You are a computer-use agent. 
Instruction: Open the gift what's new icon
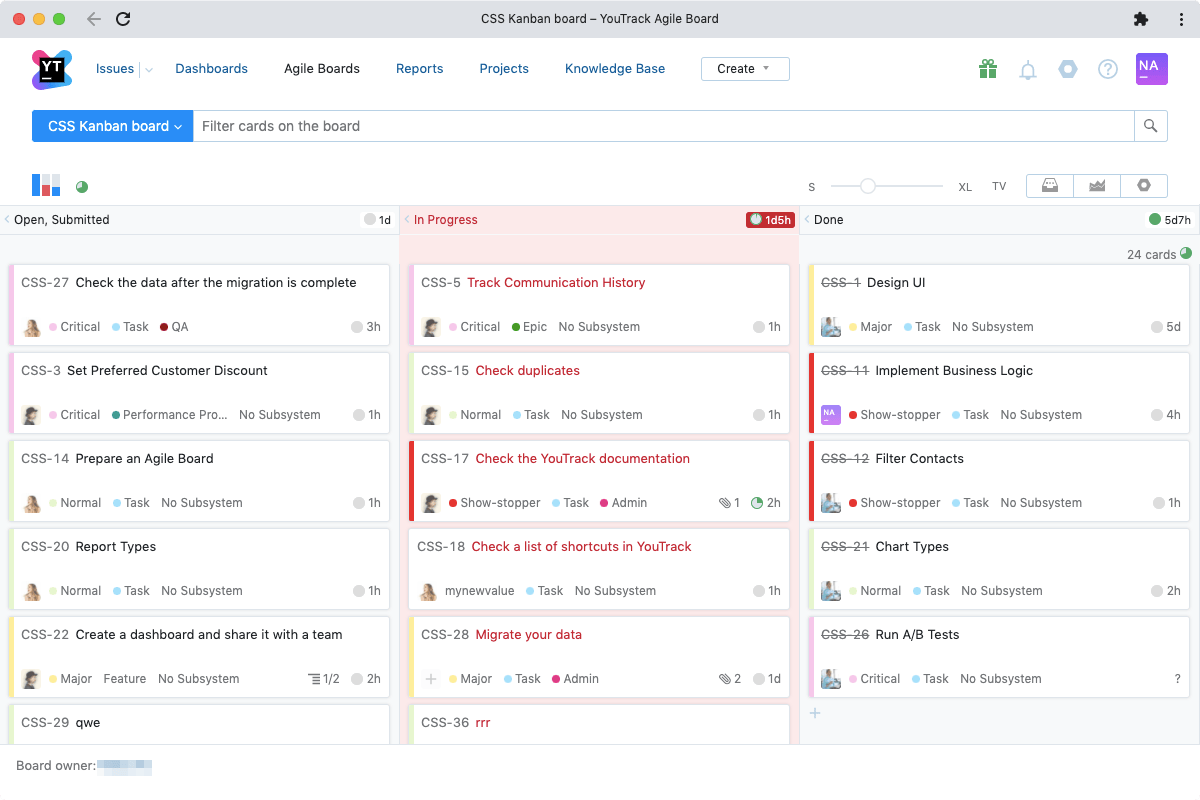coord(988,69)
